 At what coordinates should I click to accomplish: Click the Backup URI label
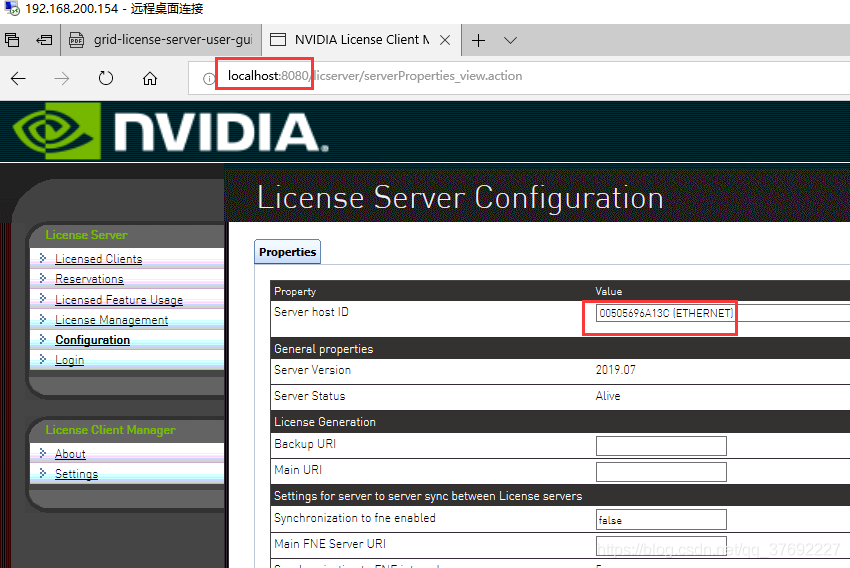pyautogui.click(x=305, y=444)
